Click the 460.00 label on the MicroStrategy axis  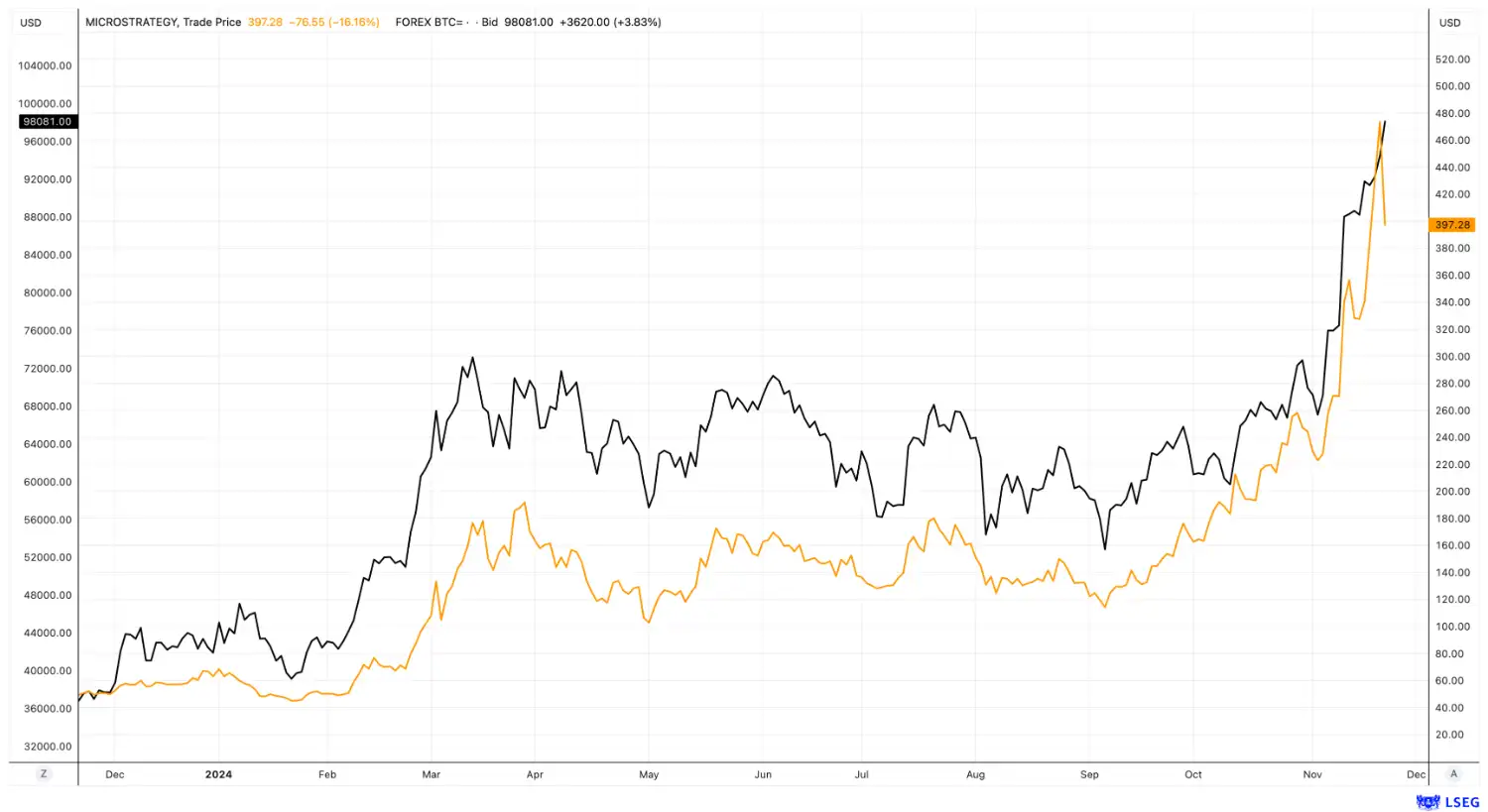(1452, 140)
